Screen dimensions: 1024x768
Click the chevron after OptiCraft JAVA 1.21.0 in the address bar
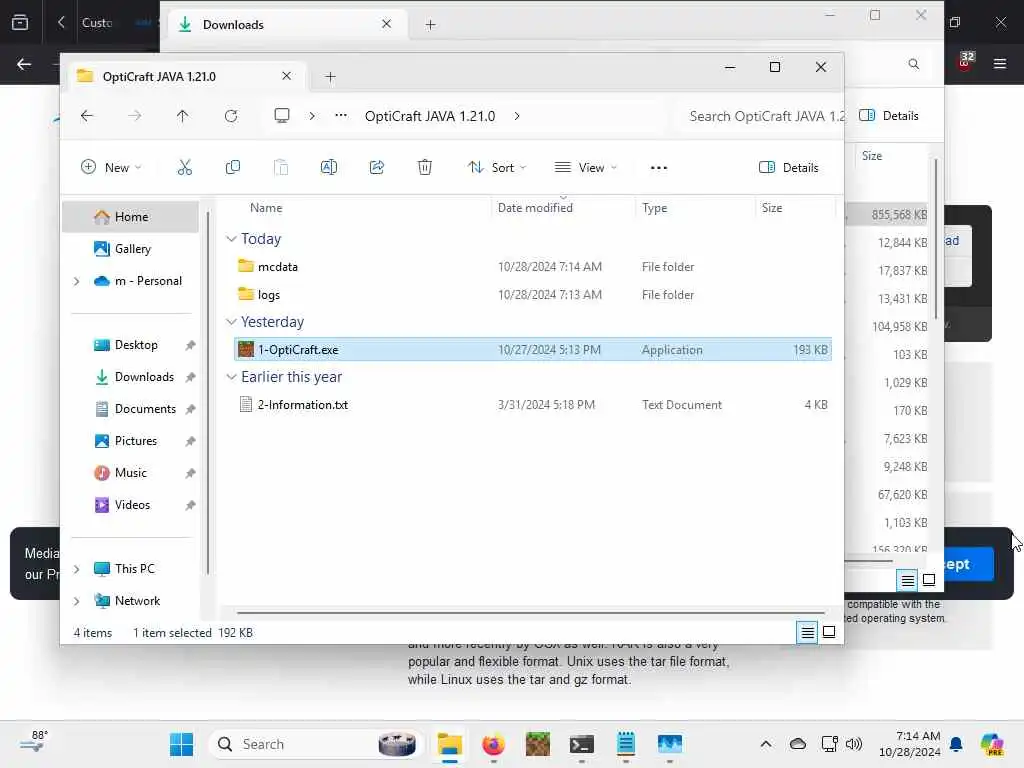coord(517,116)
